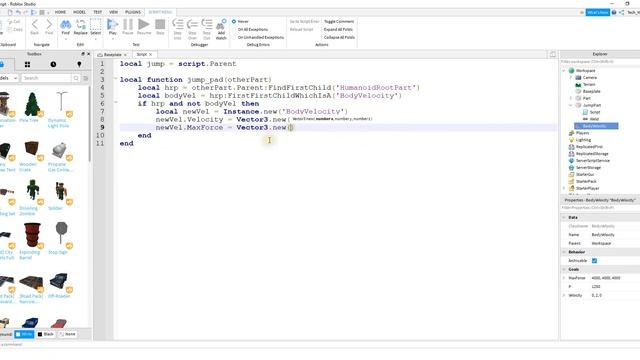
Task: Collapse the Behavior properties section
Action: (564, 252)
